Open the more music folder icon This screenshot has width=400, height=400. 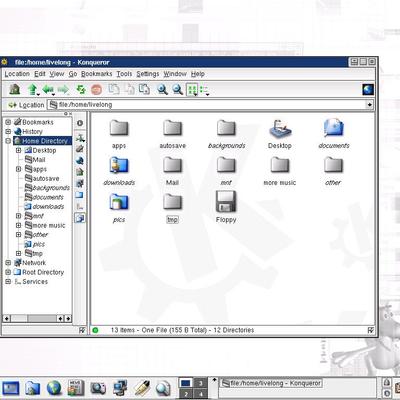pyautogui.click(x=280, y=165)
